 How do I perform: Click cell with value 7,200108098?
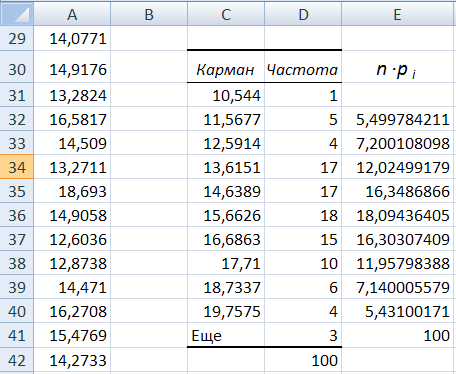397,143
